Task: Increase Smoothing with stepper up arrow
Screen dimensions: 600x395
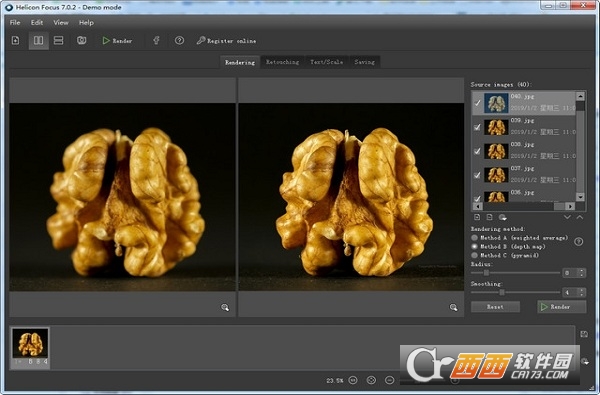Action: click(582, 291)
